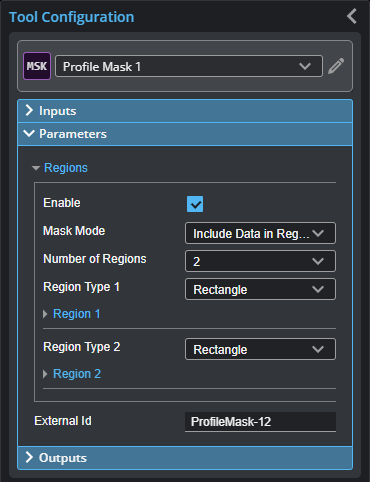Click the Parameters section chevron icon
370x482 pixels.
tap(29, 134)
